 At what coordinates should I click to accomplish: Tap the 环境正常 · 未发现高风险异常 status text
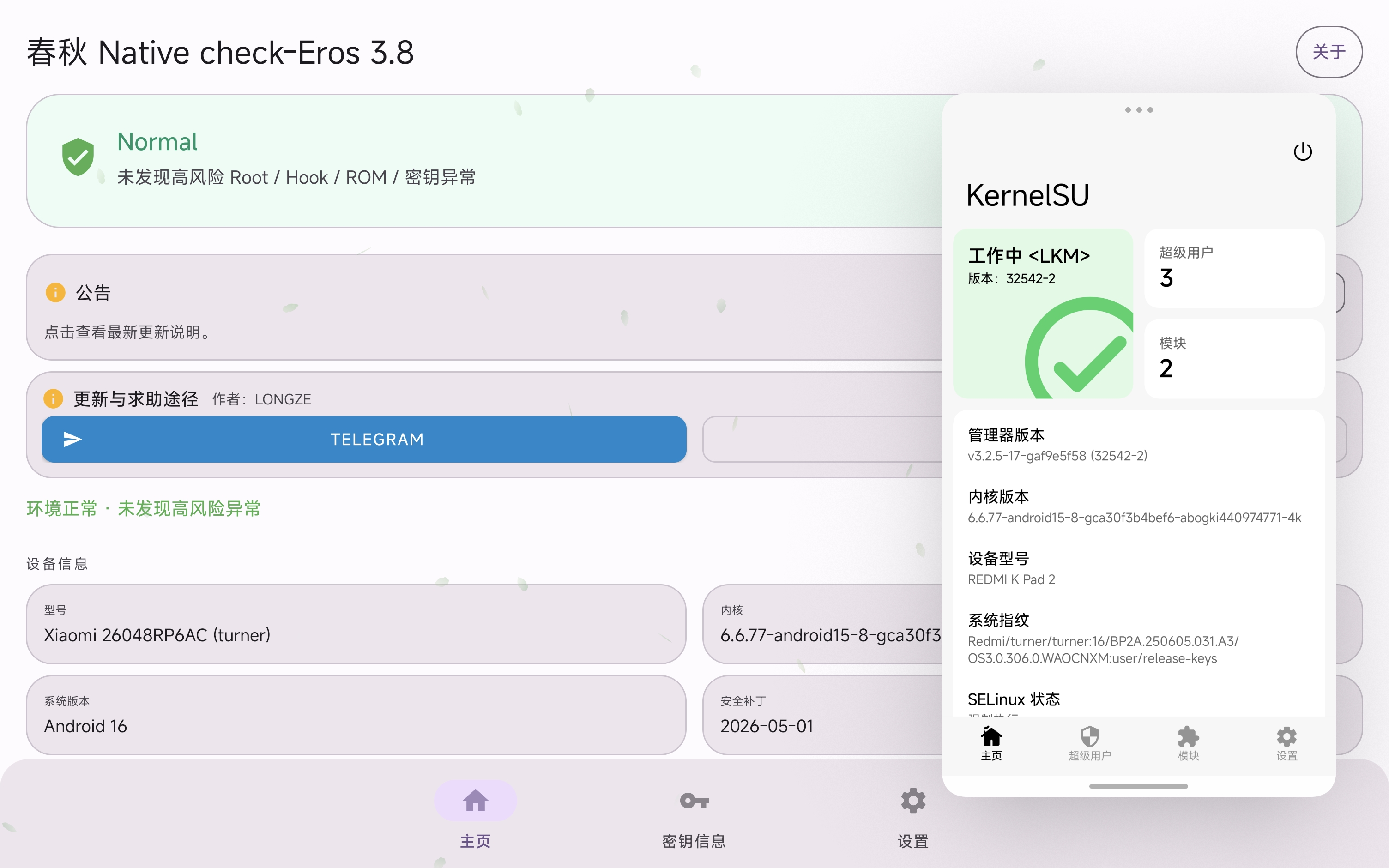tap(144, 509)
